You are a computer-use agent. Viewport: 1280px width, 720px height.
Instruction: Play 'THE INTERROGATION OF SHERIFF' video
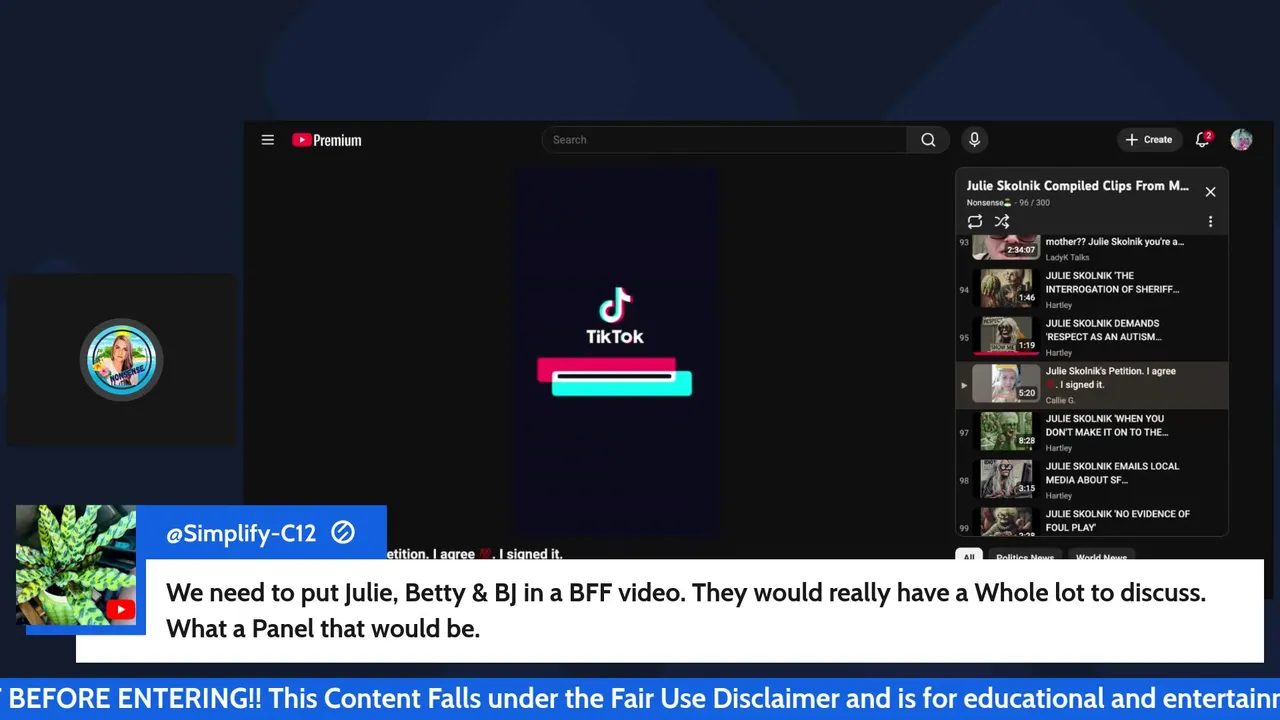point(1092,289)
